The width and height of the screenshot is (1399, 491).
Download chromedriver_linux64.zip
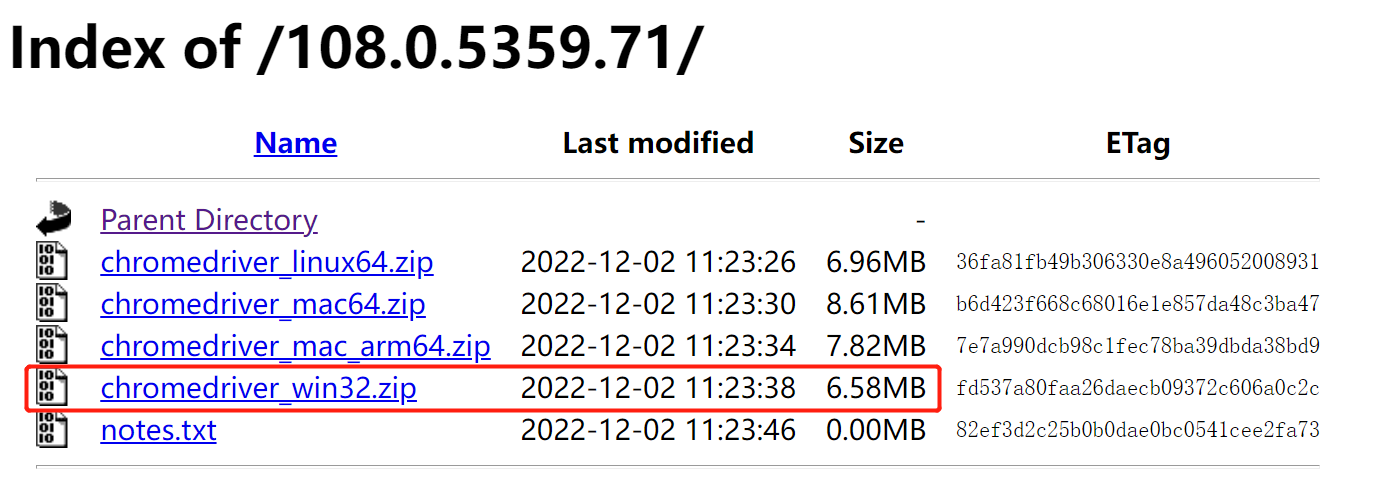point(267,263)
